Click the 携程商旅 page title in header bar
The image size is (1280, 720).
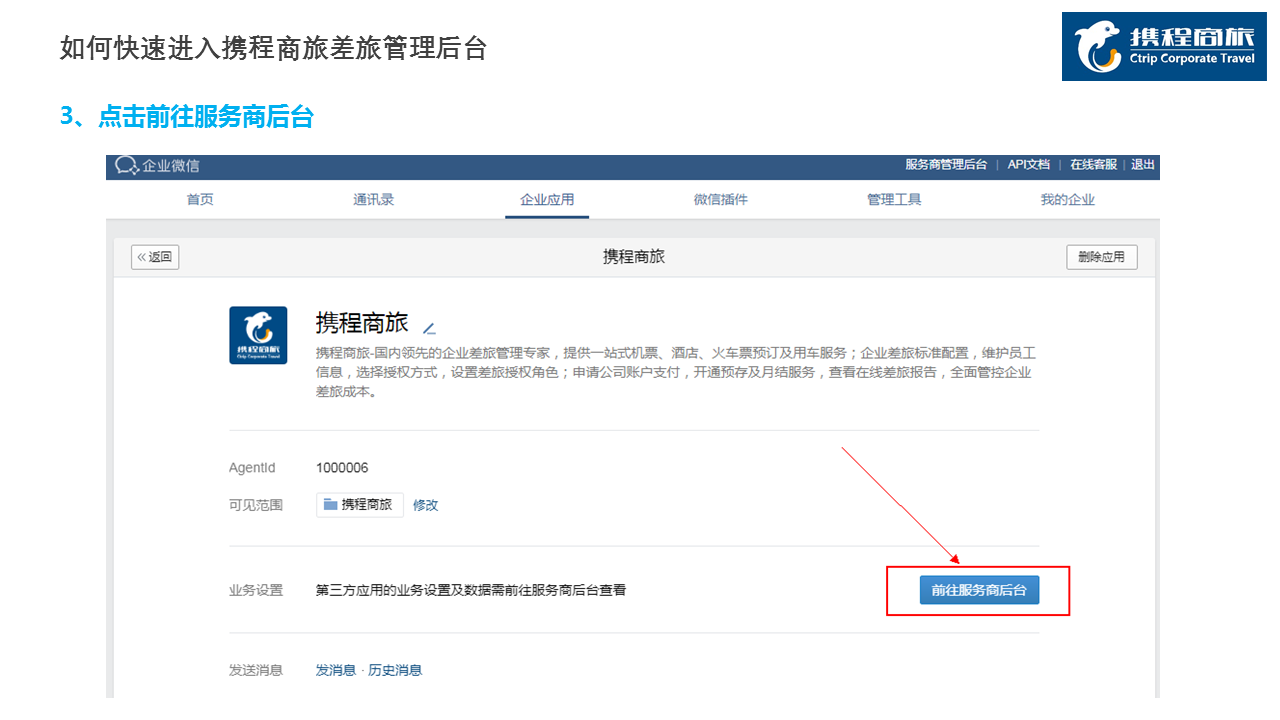[634, 257]
